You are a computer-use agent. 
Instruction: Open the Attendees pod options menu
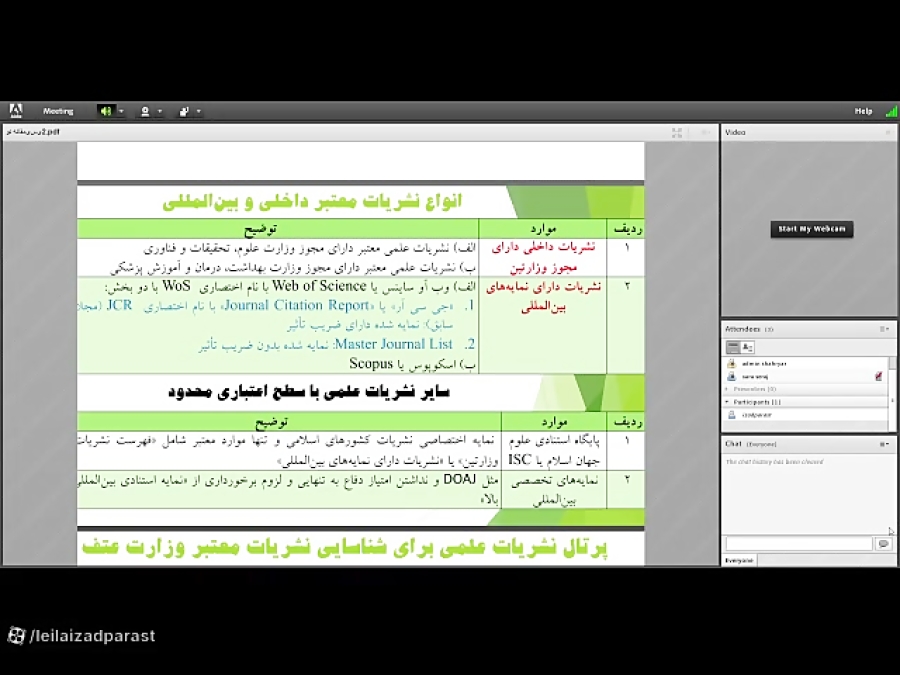point(884,329)
